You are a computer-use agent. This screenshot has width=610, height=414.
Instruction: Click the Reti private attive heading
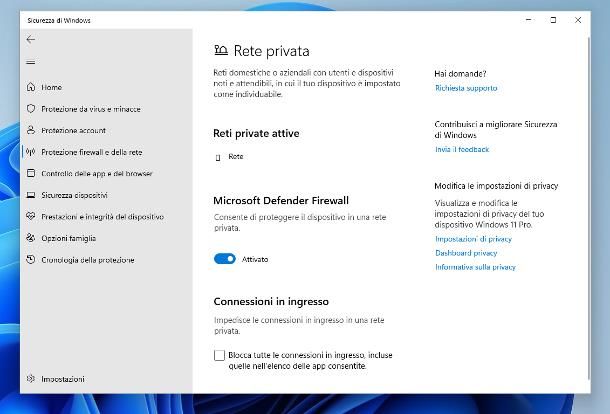(x=256, y=133)
